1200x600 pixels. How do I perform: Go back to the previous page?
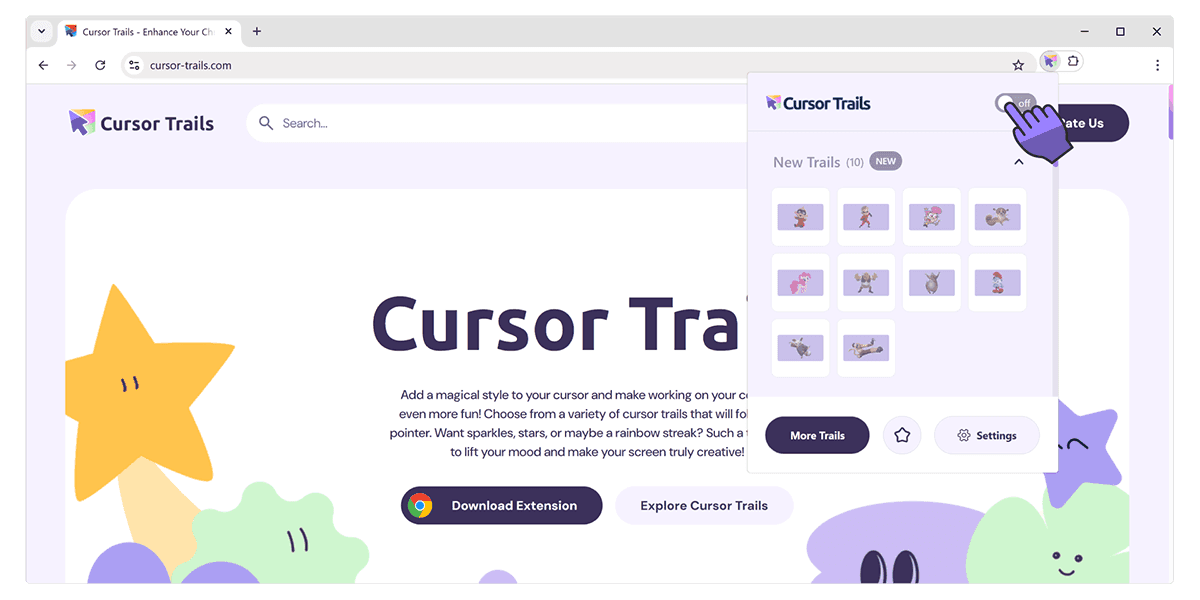(43, 65)
